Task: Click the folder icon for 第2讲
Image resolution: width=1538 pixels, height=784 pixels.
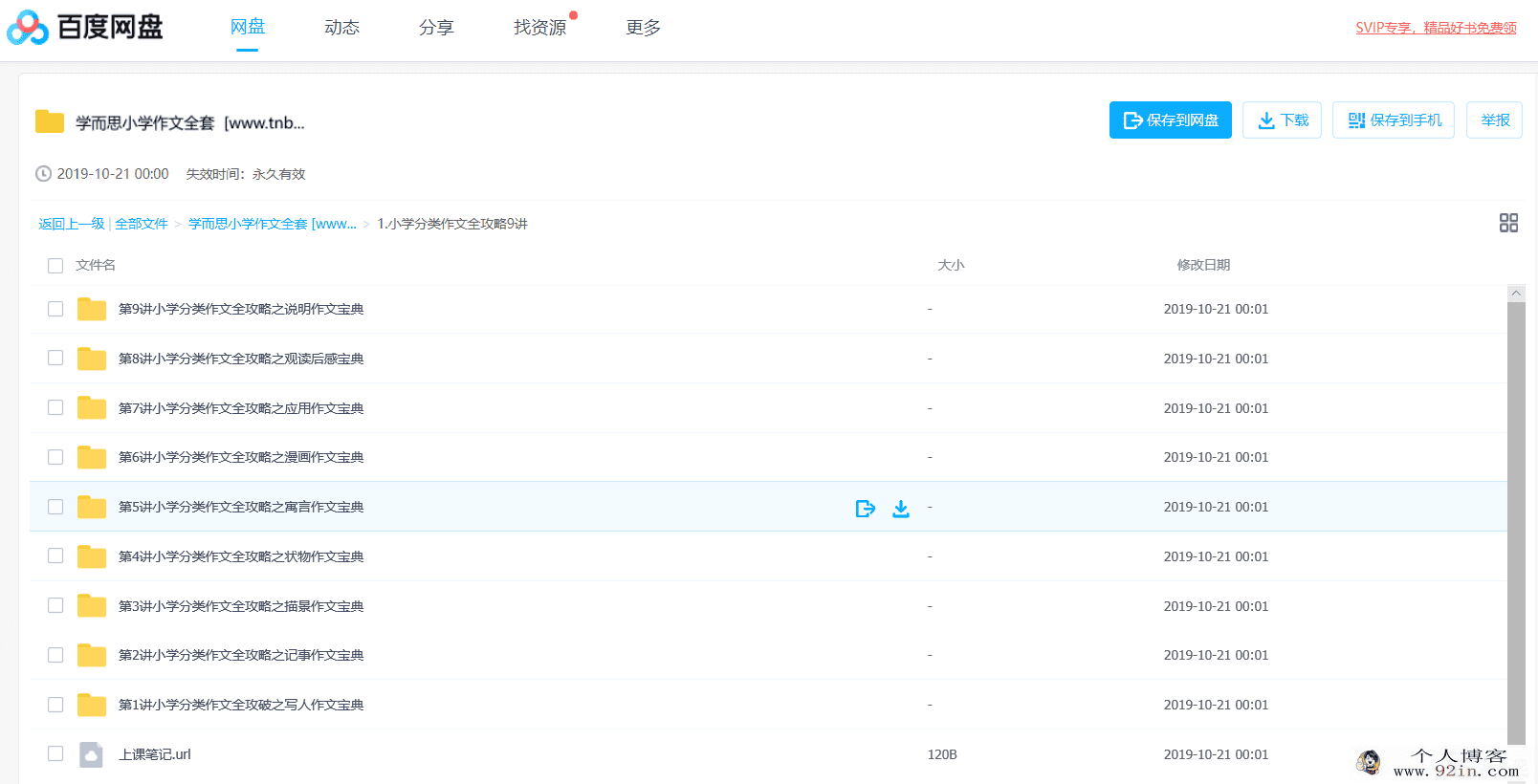Action: (92, 655)
